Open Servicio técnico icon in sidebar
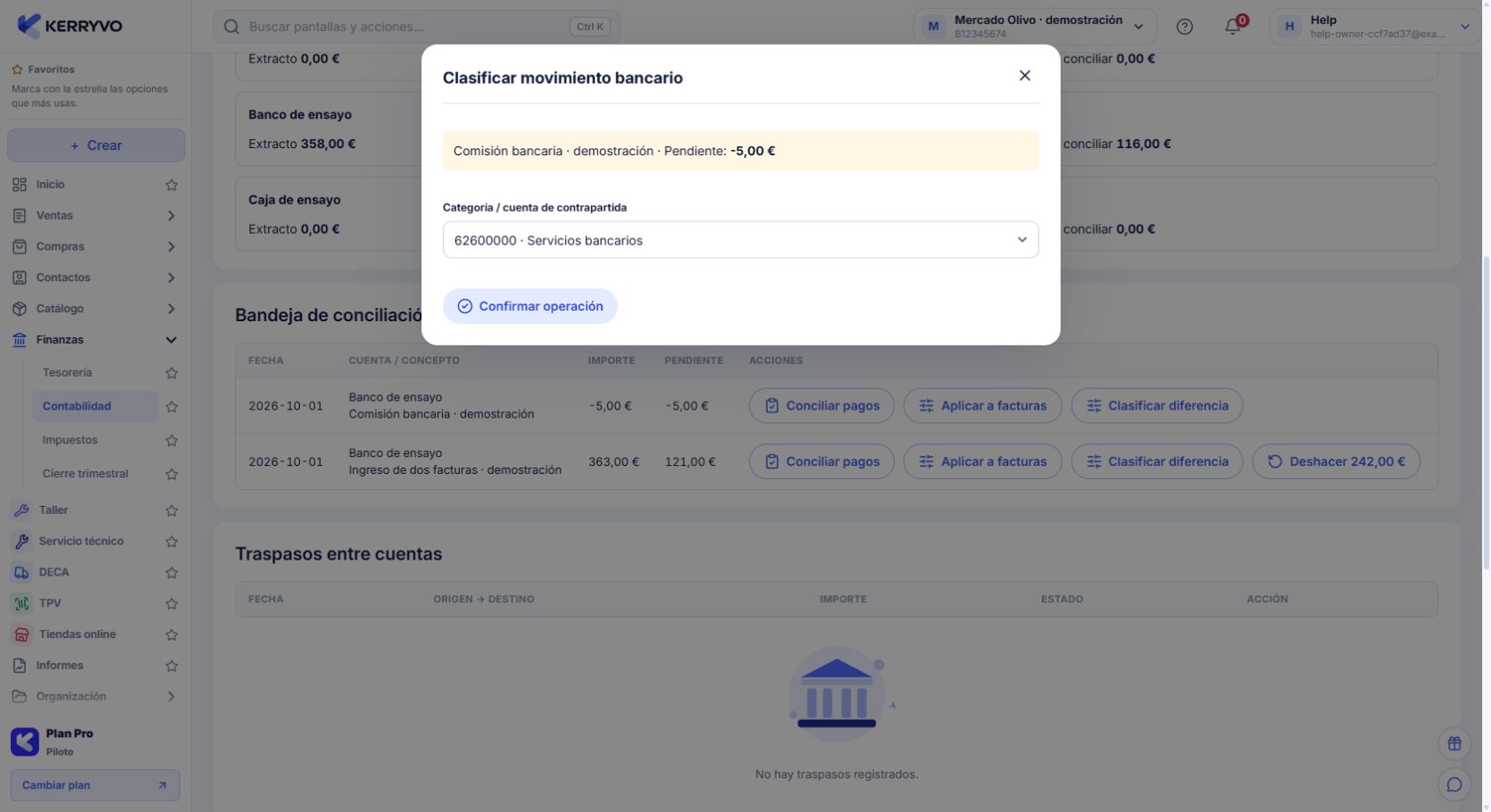1491x812 pixels. tap(21, 542)
